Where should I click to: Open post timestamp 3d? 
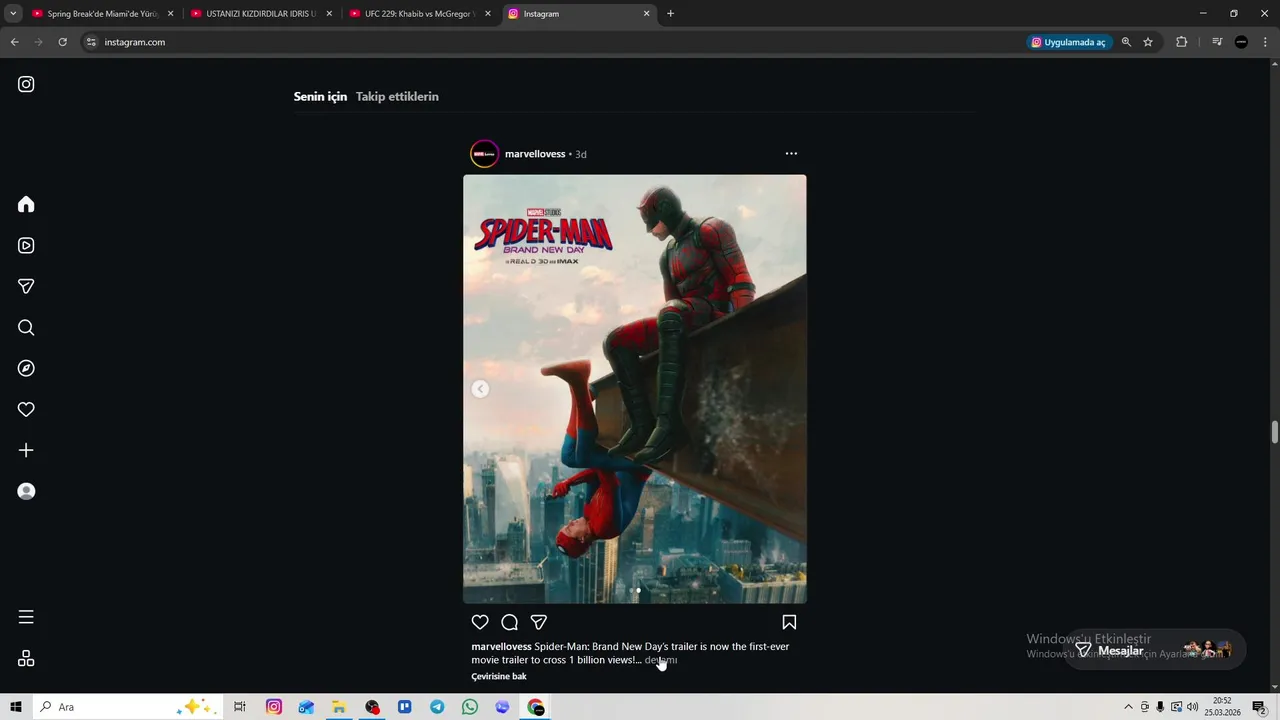point(580,154)
